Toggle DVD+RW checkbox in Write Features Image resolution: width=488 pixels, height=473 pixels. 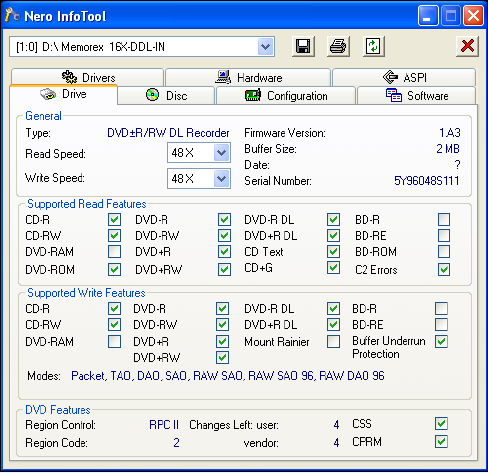pyautogui.click(x=222, y=357)
